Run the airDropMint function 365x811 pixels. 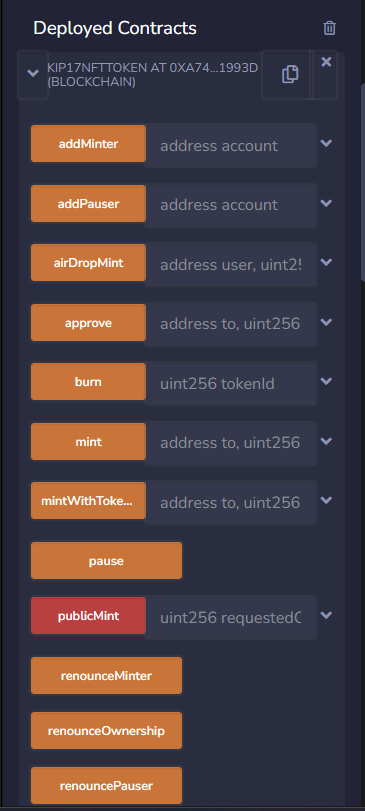point(88,263)
